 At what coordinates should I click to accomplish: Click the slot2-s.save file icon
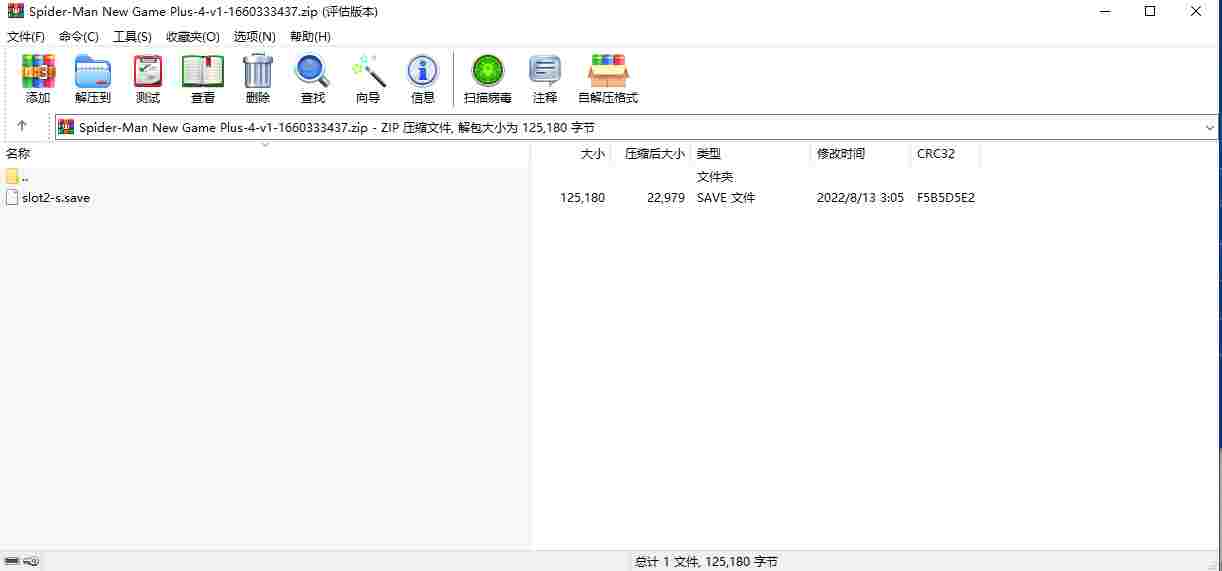12,198
